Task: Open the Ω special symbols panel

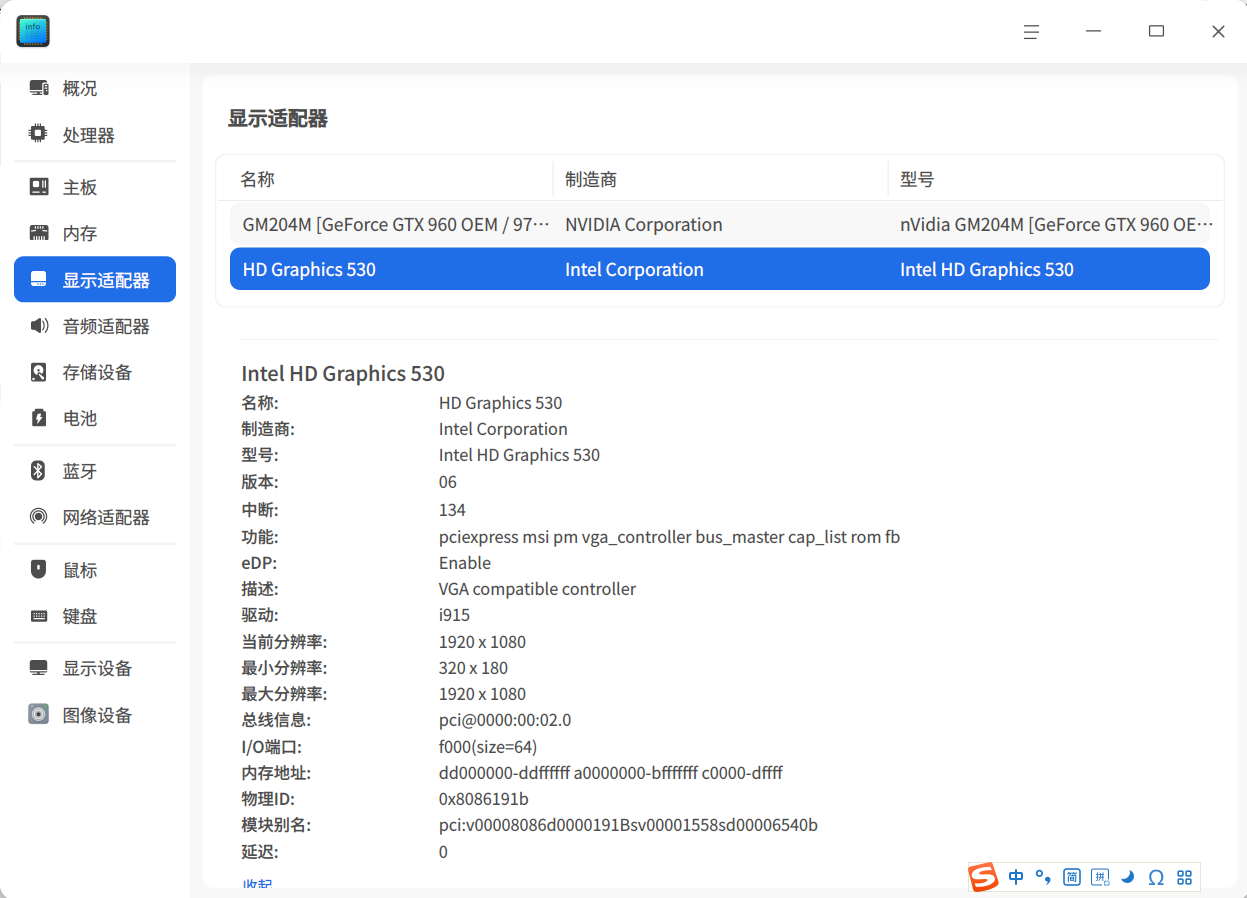Action: (1156, 877)
